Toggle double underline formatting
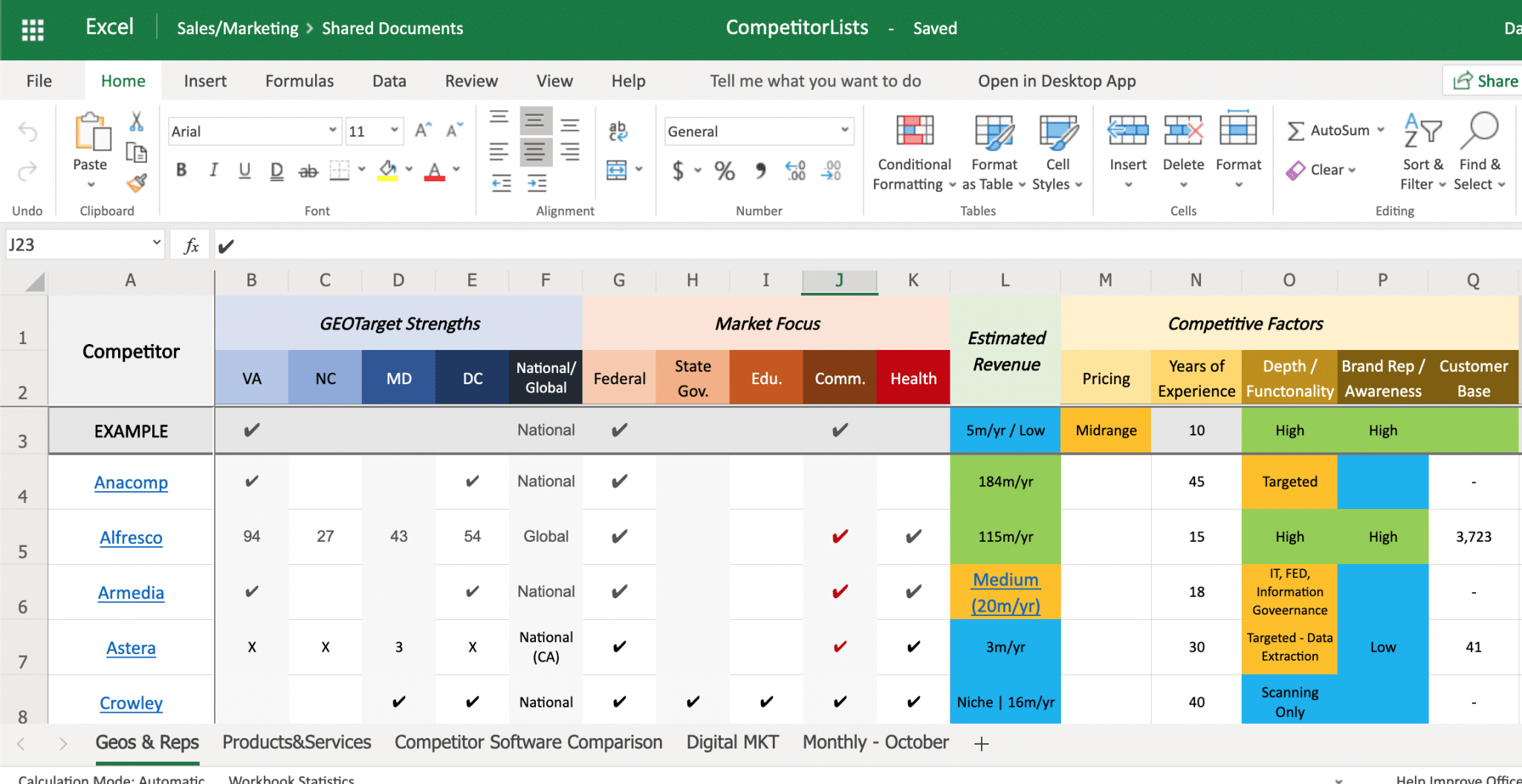 point(276,171)
